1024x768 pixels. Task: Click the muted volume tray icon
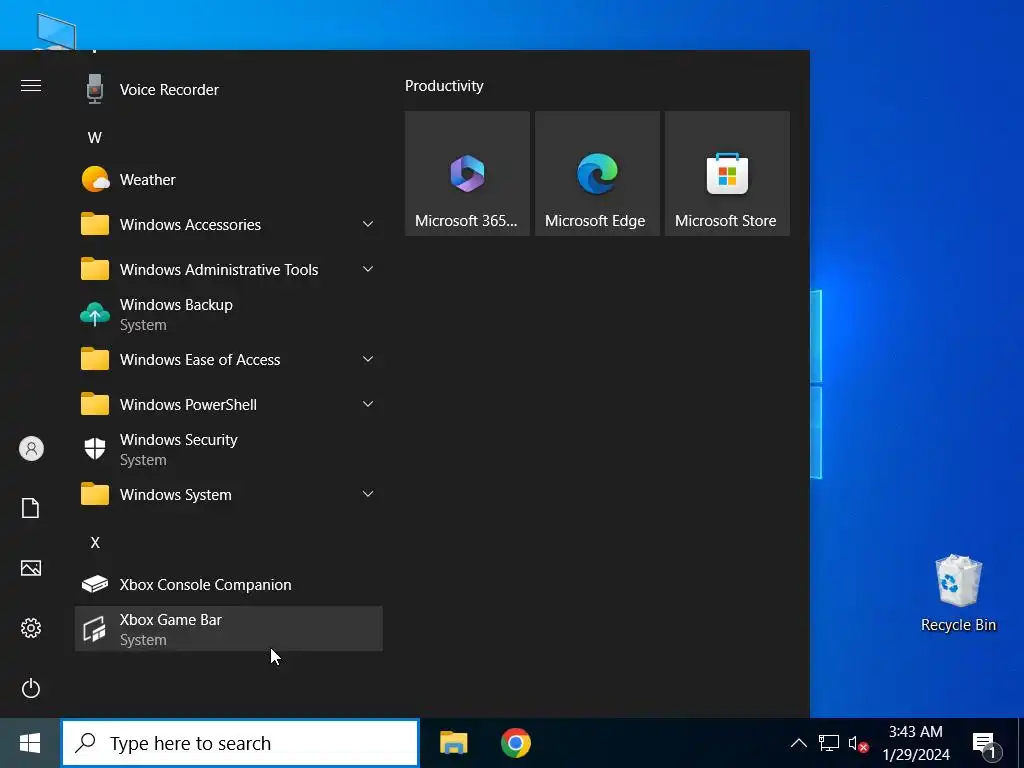(858, 744)
